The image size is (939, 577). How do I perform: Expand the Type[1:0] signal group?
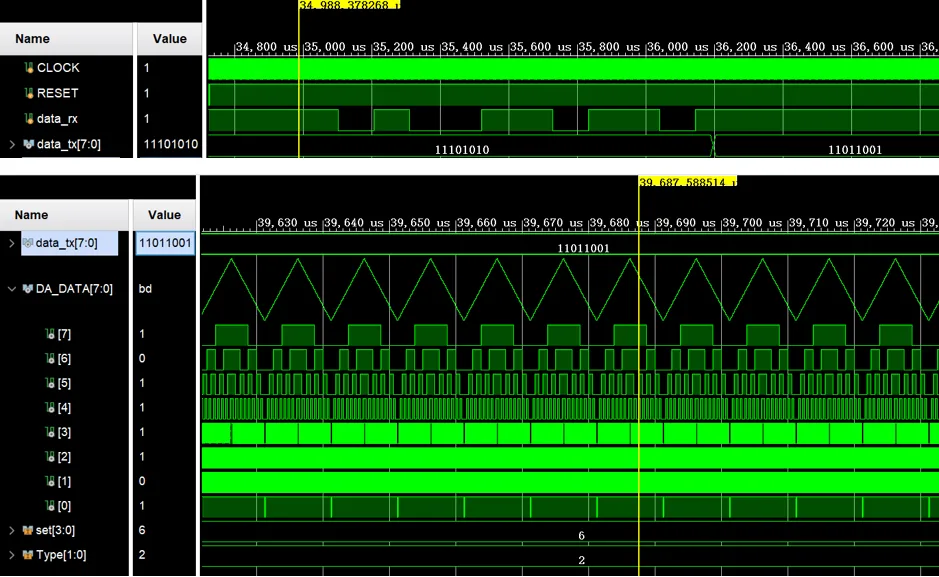pos(12,555)
